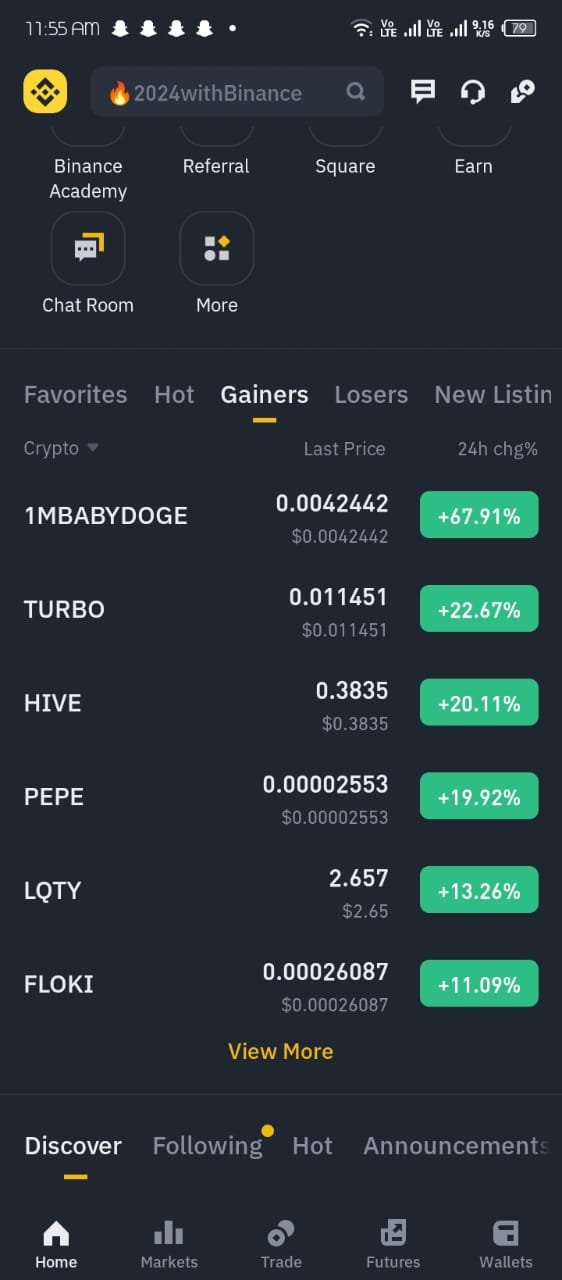
Task: Sort by the 24h chg% column header
Action: (x=498, y=449)
